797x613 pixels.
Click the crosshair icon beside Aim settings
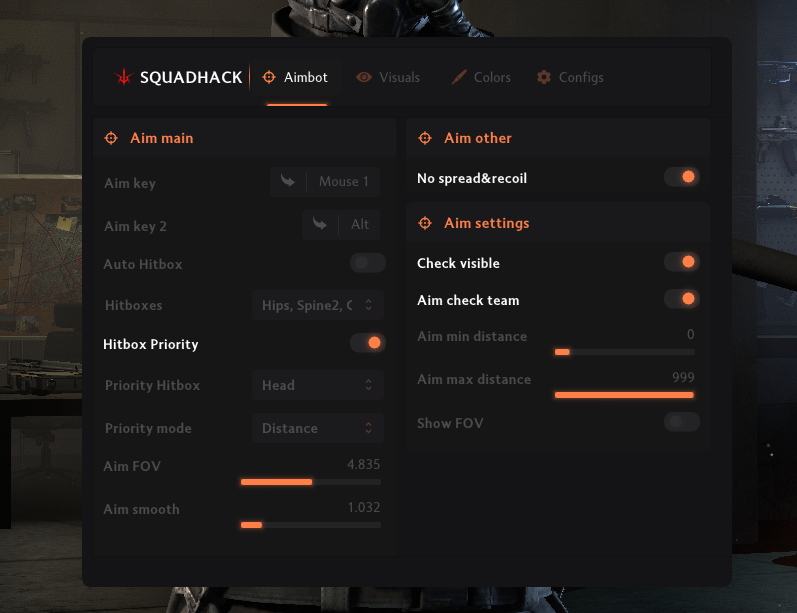click(425, 223)
